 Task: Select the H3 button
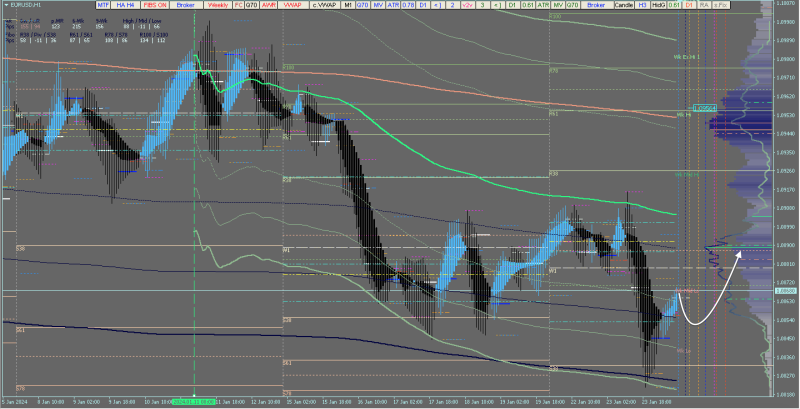click(643, 5)
